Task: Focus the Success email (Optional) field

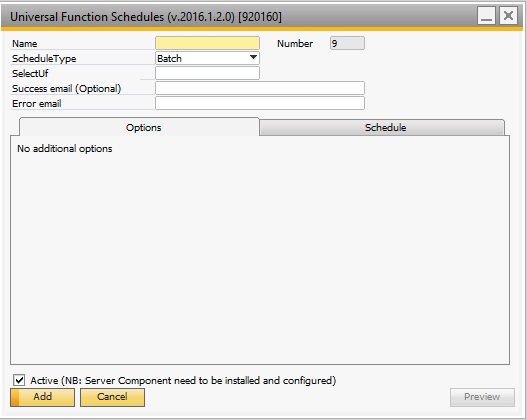Action: click(260, 88)
